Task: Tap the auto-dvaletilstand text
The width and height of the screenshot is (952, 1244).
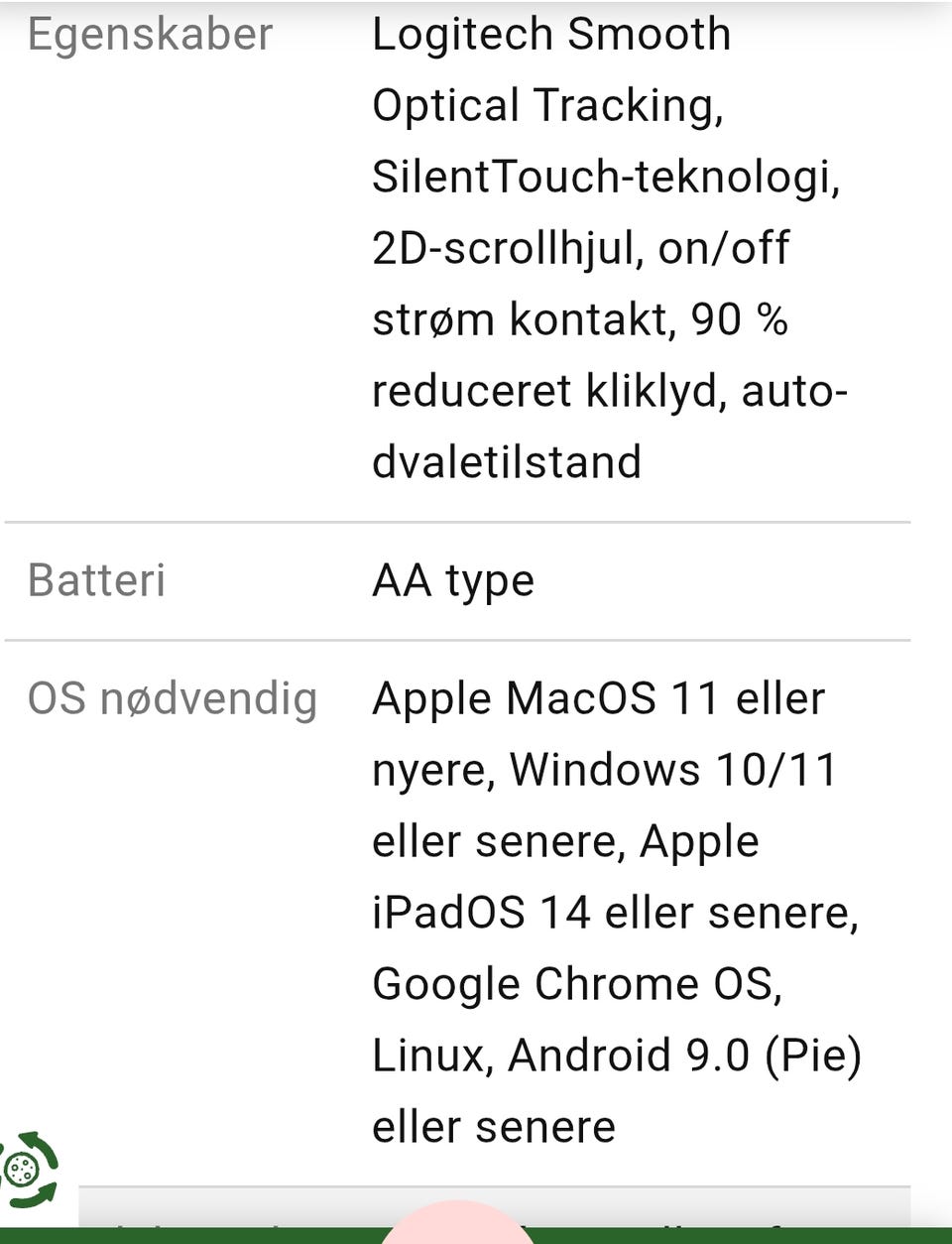Action: 610,427
